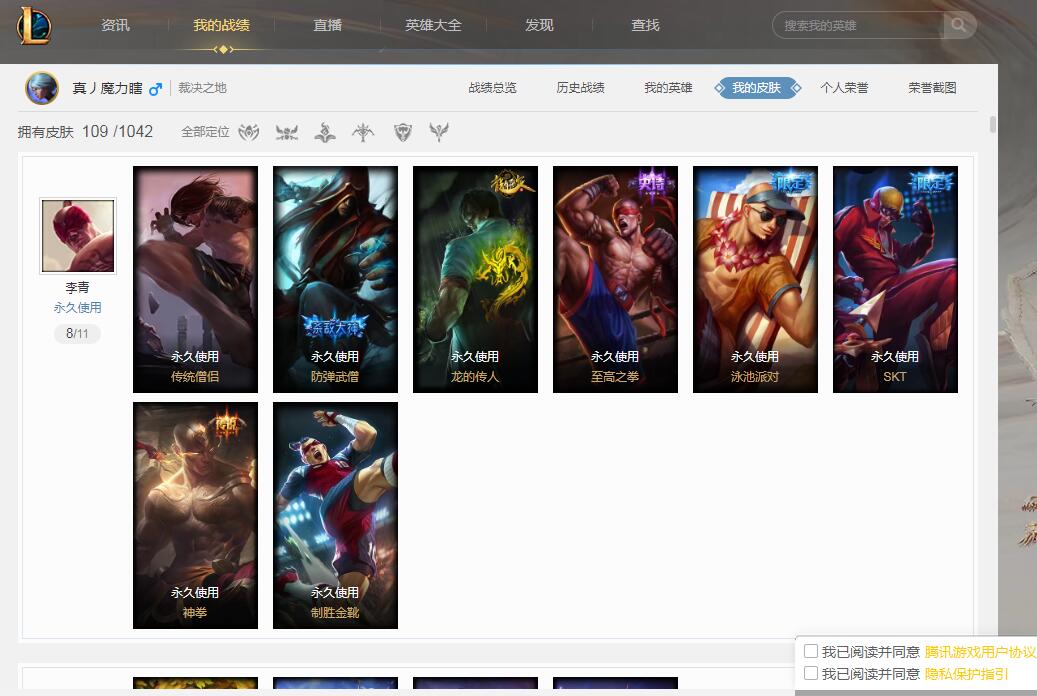This screenshot has height=696, width=1037.
Task: Filter skins by Mage role icon
Action: coord(325,132)
